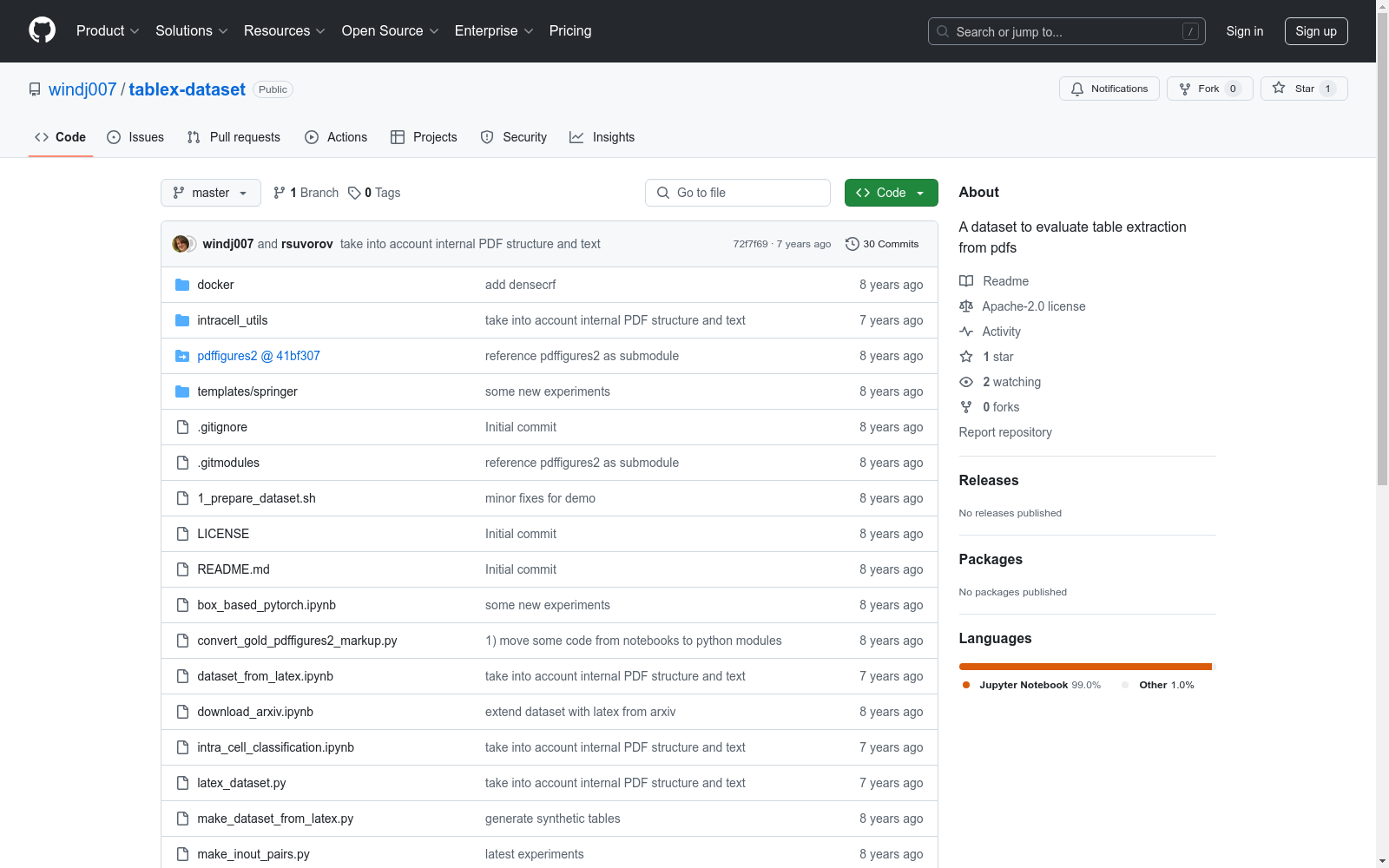This screenshot has width=1389, height=868.
Task: Switch to the Security tab
Action: pos(514,137)
